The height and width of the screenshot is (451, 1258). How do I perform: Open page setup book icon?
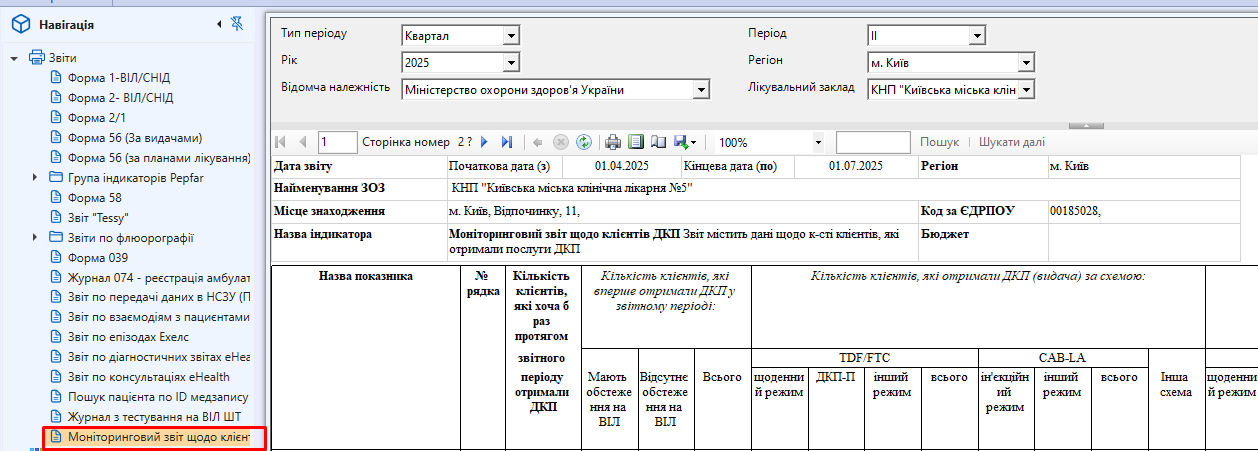click(x=658, y=142)
